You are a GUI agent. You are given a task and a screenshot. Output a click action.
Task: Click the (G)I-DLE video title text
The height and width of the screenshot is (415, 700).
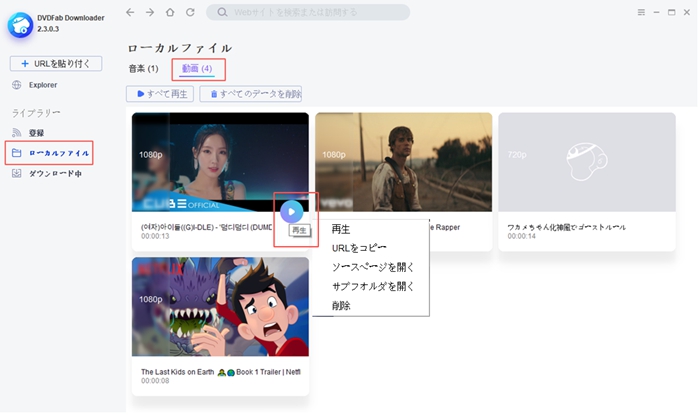[207, 227]
